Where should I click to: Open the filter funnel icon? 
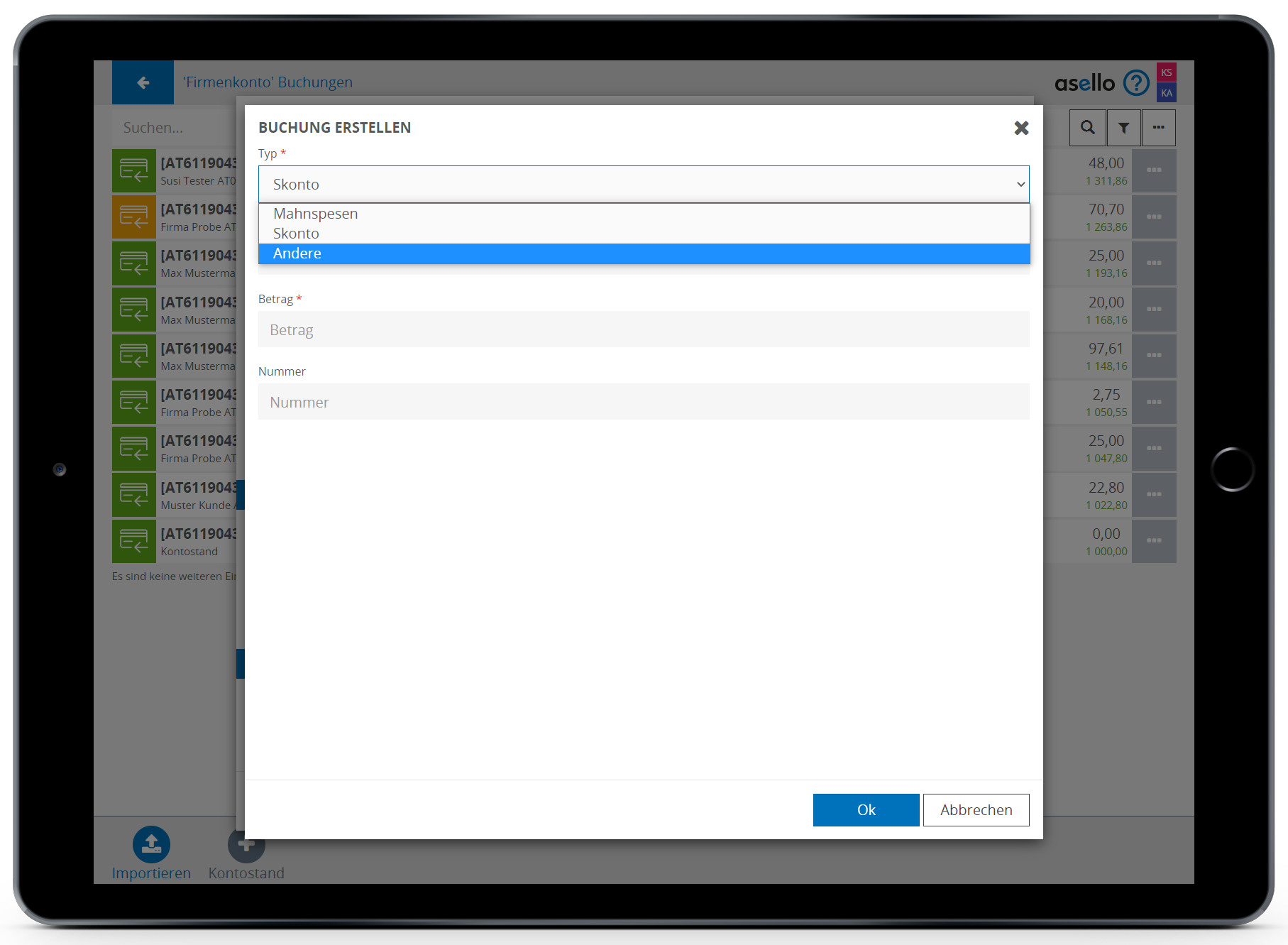[1123, 128]
